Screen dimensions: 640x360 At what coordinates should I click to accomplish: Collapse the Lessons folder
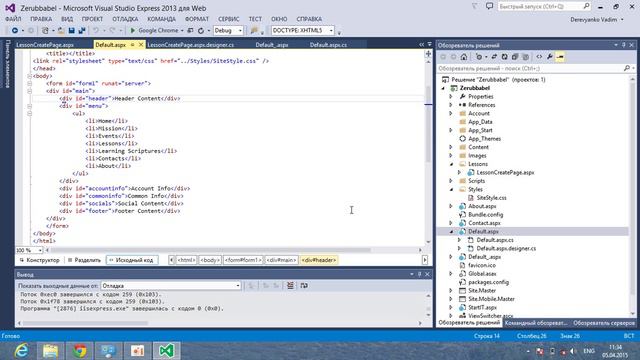tap(451, 164)
